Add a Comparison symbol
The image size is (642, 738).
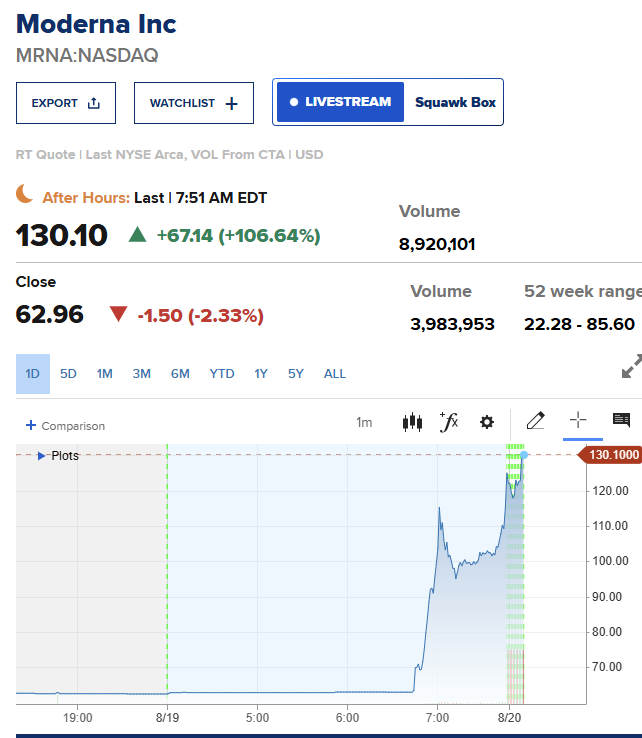[x=65, y=425]
